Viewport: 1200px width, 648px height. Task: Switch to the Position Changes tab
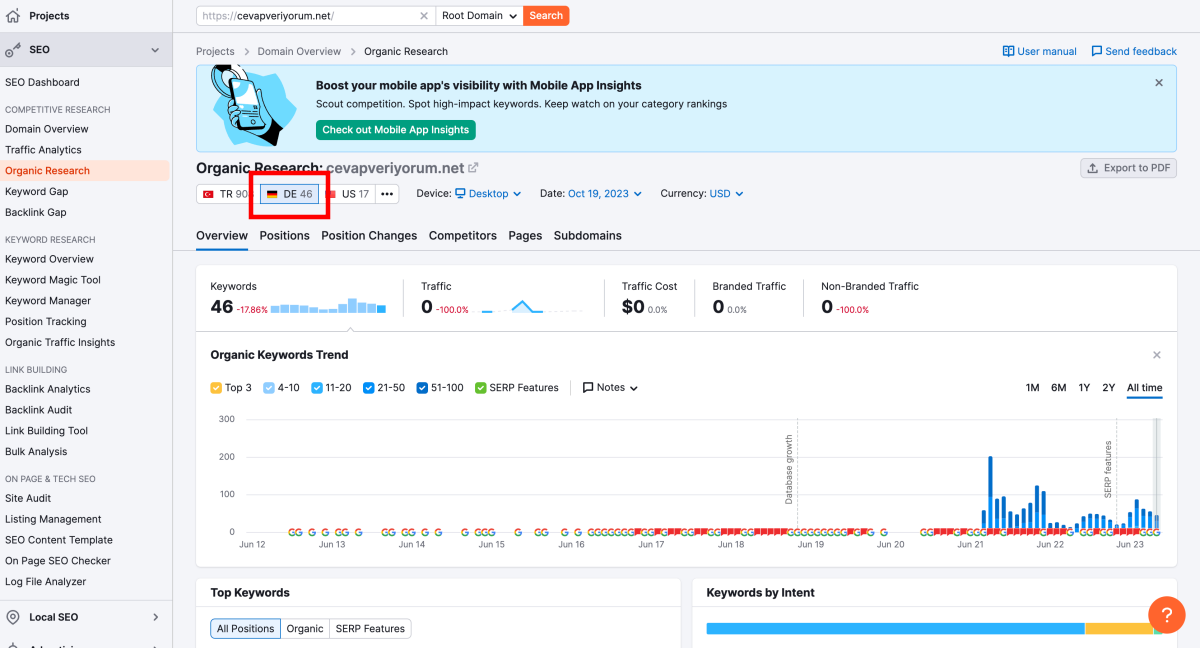pyautogui.click(x=369, y=236)
